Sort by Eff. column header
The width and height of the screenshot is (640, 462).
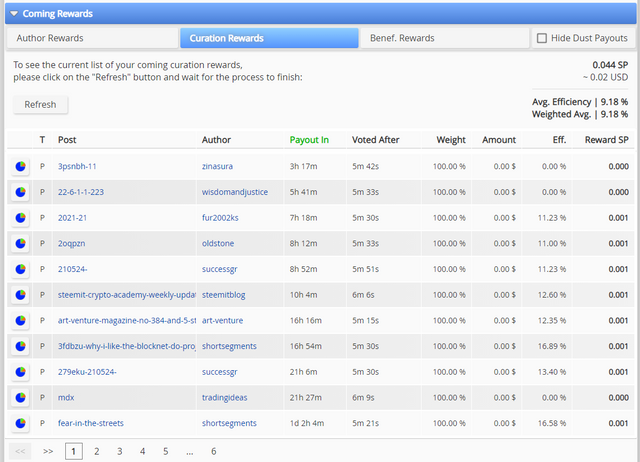[559, 140]
